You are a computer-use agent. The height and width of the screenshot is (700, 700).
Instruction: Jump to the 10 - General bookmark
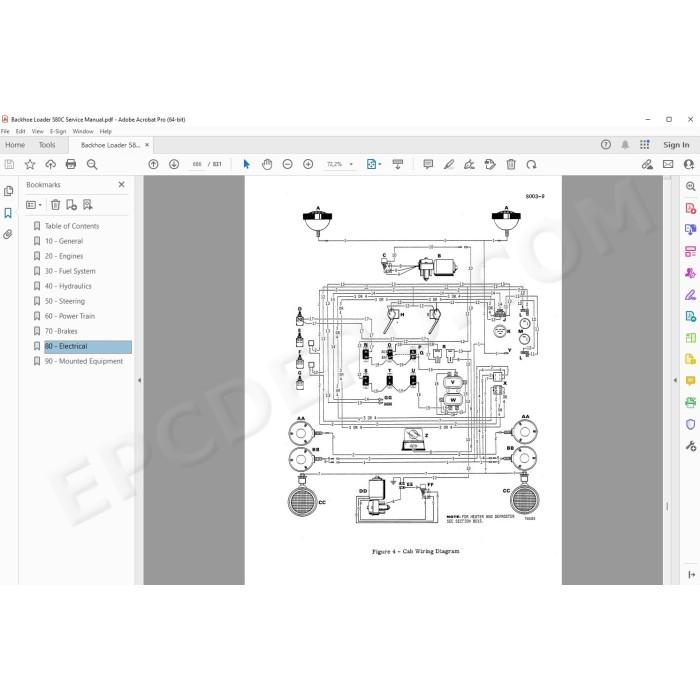pyautogui.click(x=64, y=241)
